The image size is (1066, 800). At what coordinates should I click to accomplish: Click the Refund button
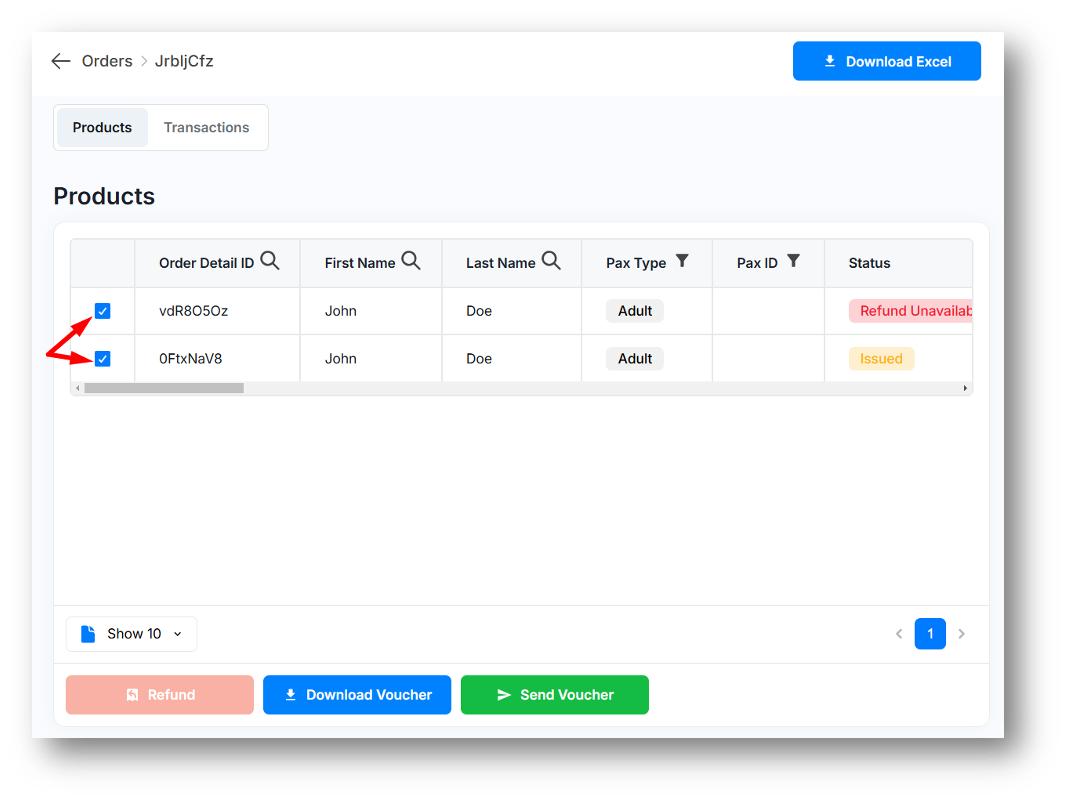(160, 695)
